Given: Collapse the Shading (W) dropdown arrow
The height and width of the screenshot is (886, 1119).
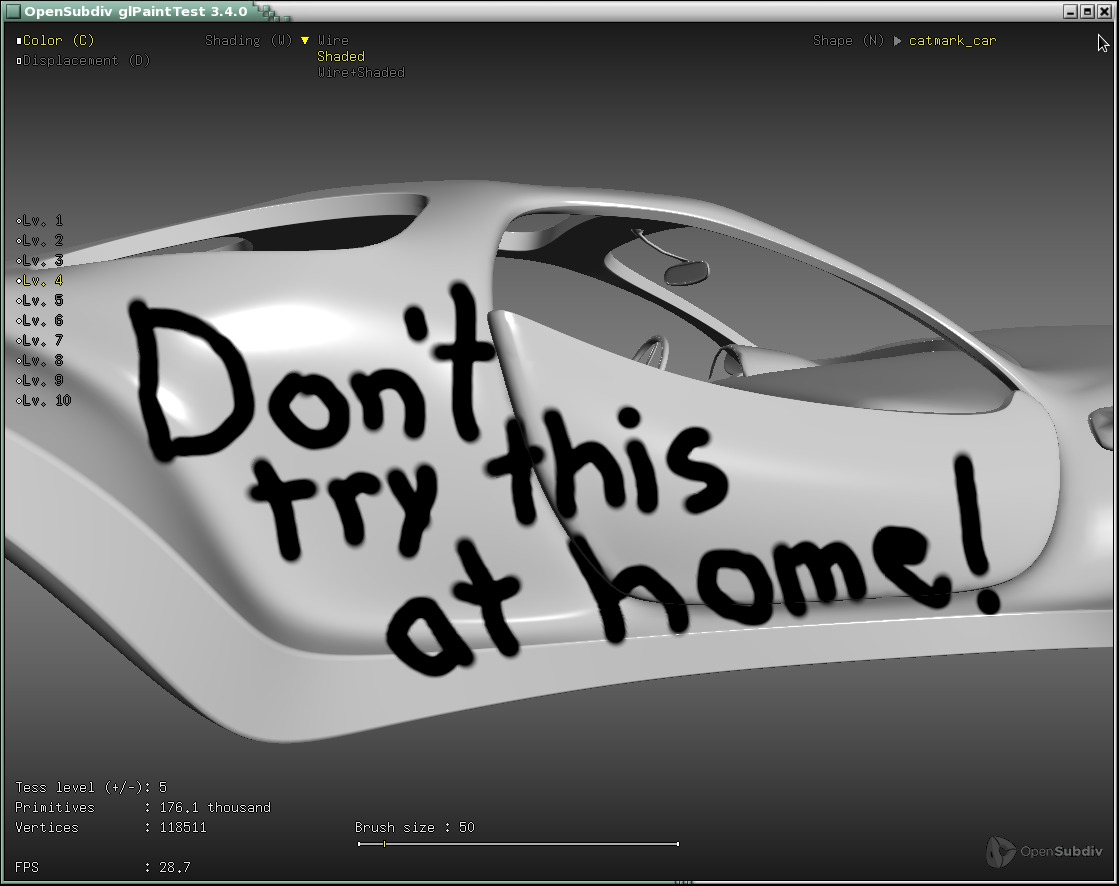Looking at the screenshot, I should pyautogui.click(x=305, y=41).
